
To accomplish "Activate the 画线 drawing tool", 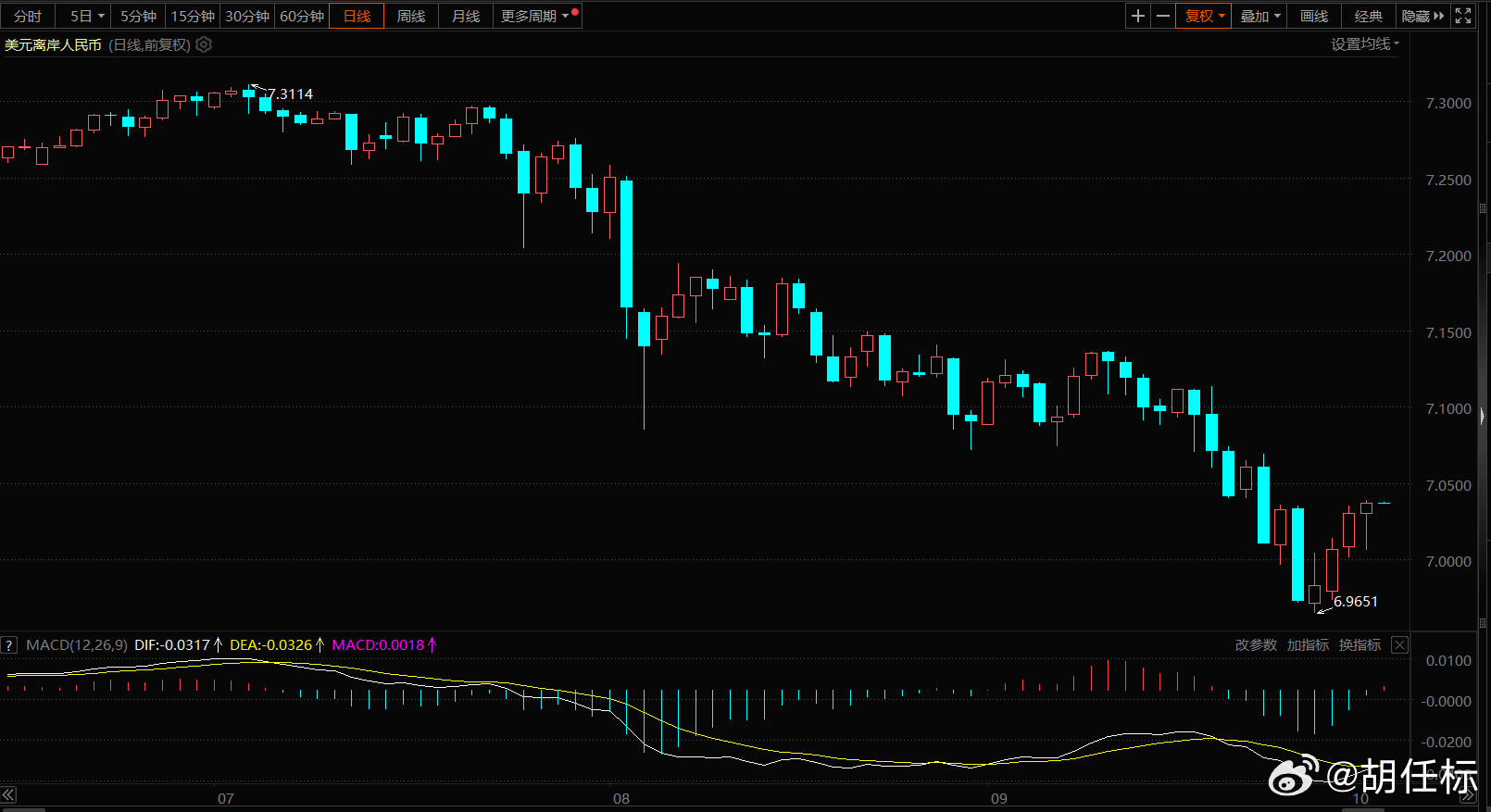I will (1314, 16).
